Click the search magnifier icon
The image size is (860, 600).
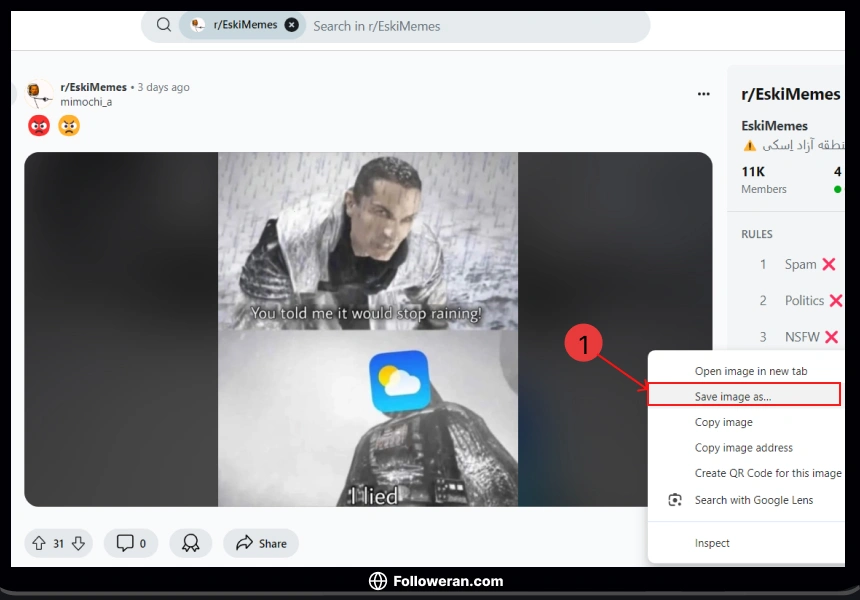tap(162, 25)
